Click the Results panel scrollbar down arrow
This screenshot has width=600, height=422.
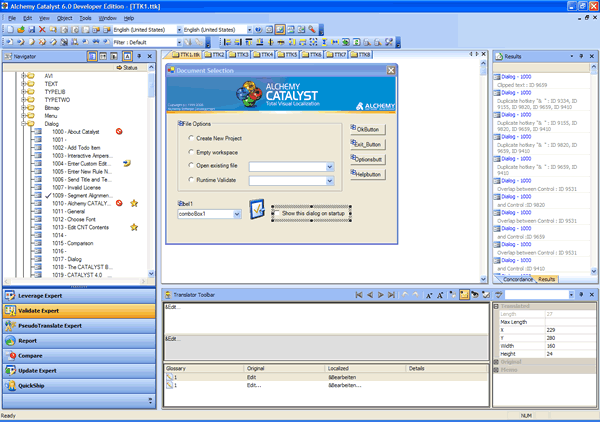593,271
